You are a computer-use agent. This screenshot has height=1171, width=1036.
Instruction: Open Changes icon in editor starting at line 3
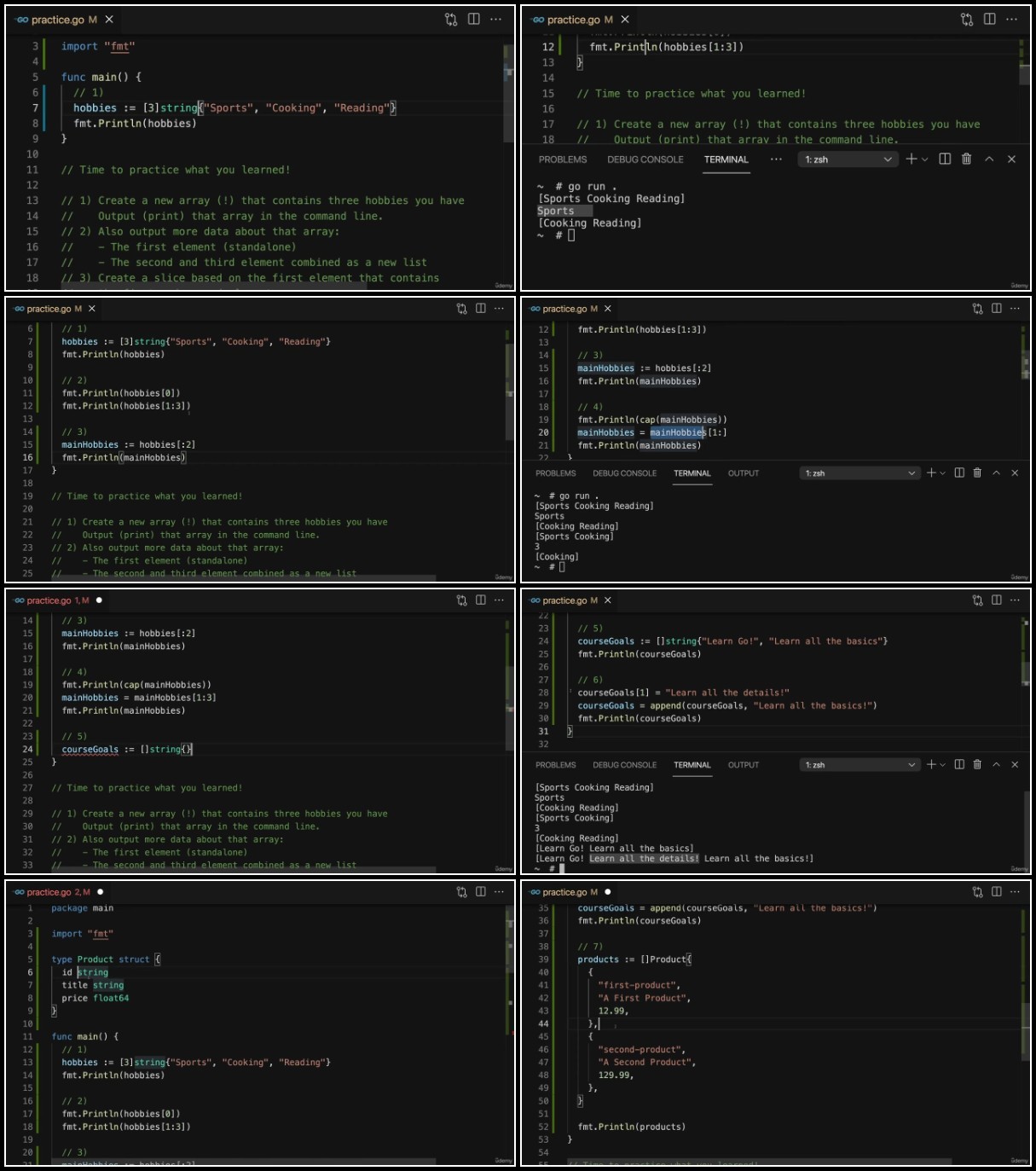click(451, 19)
